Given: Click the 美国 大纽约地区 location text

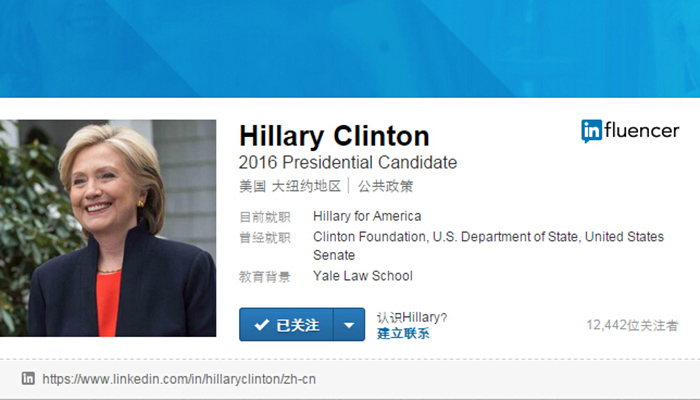Looking at the screenshot, I should click(x=290, y=186).
